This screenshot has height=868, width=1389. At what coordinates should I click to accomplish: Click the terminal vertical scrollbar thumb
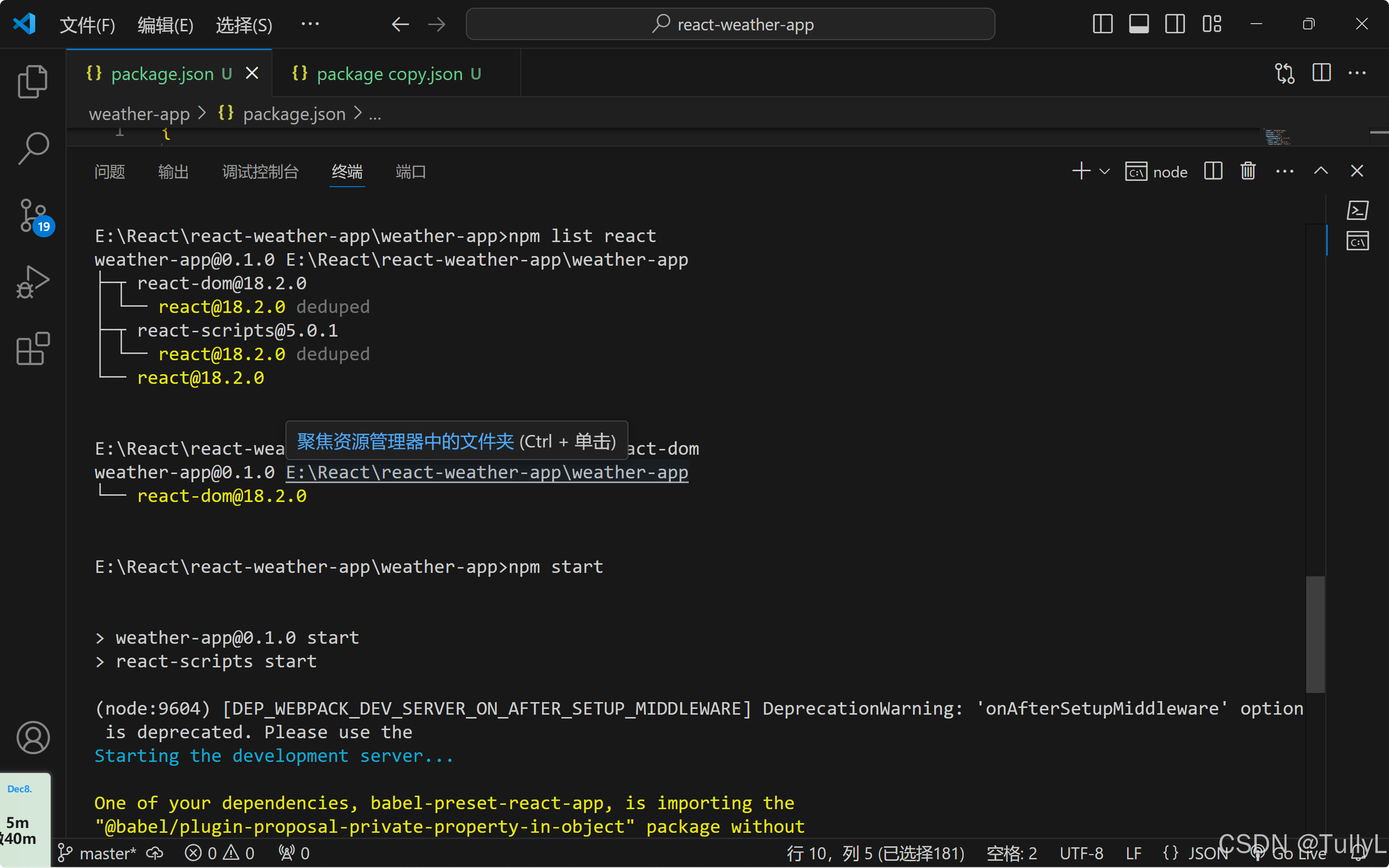(1315, 634)
